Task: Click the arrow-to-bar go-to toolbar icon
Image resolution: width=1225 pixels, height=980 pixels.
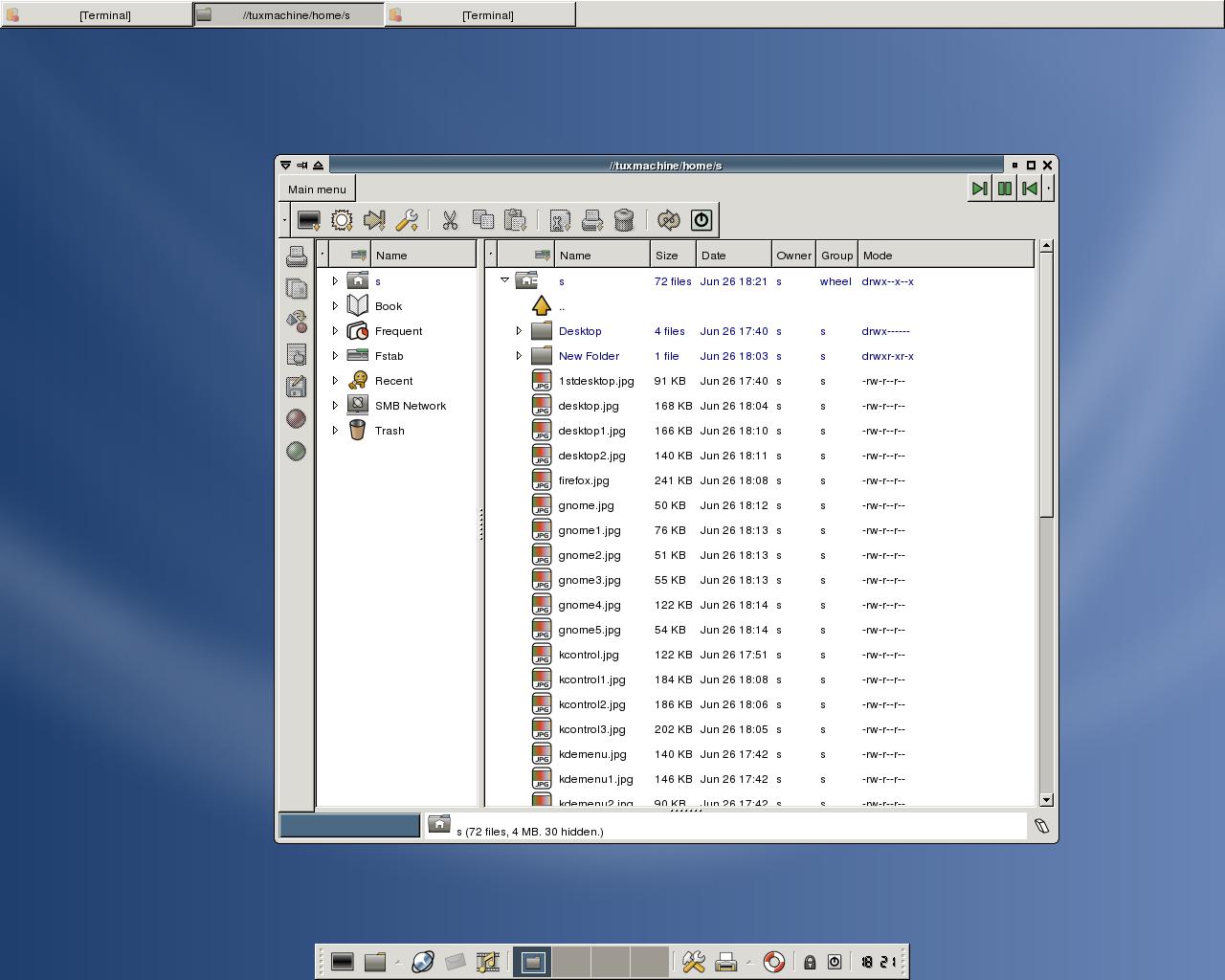Action: point(374,220)
